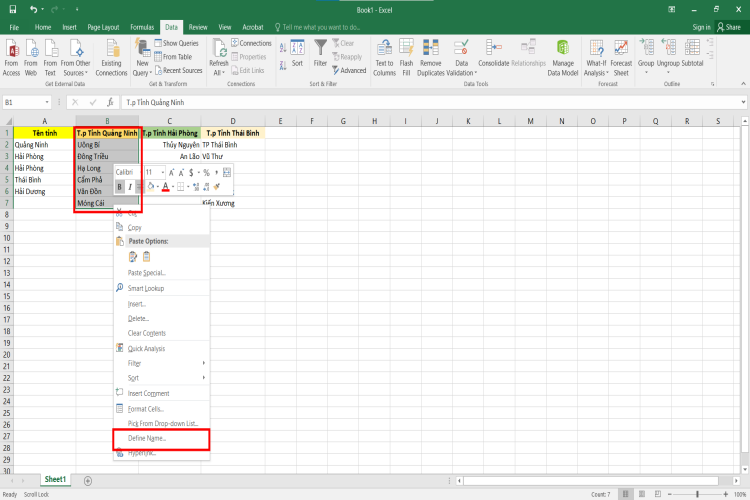Click the Sign in link
This screenshot has height=500, width=750.
coord(701,27)
